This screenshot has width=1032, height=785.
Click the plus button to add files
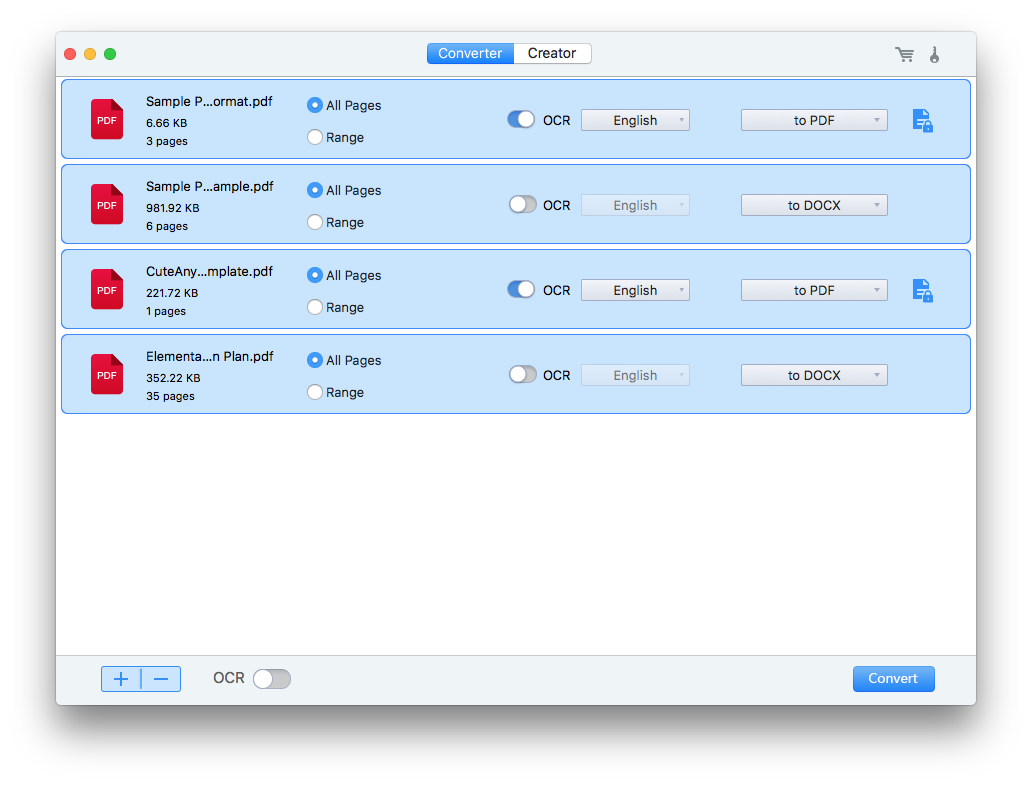121,678
